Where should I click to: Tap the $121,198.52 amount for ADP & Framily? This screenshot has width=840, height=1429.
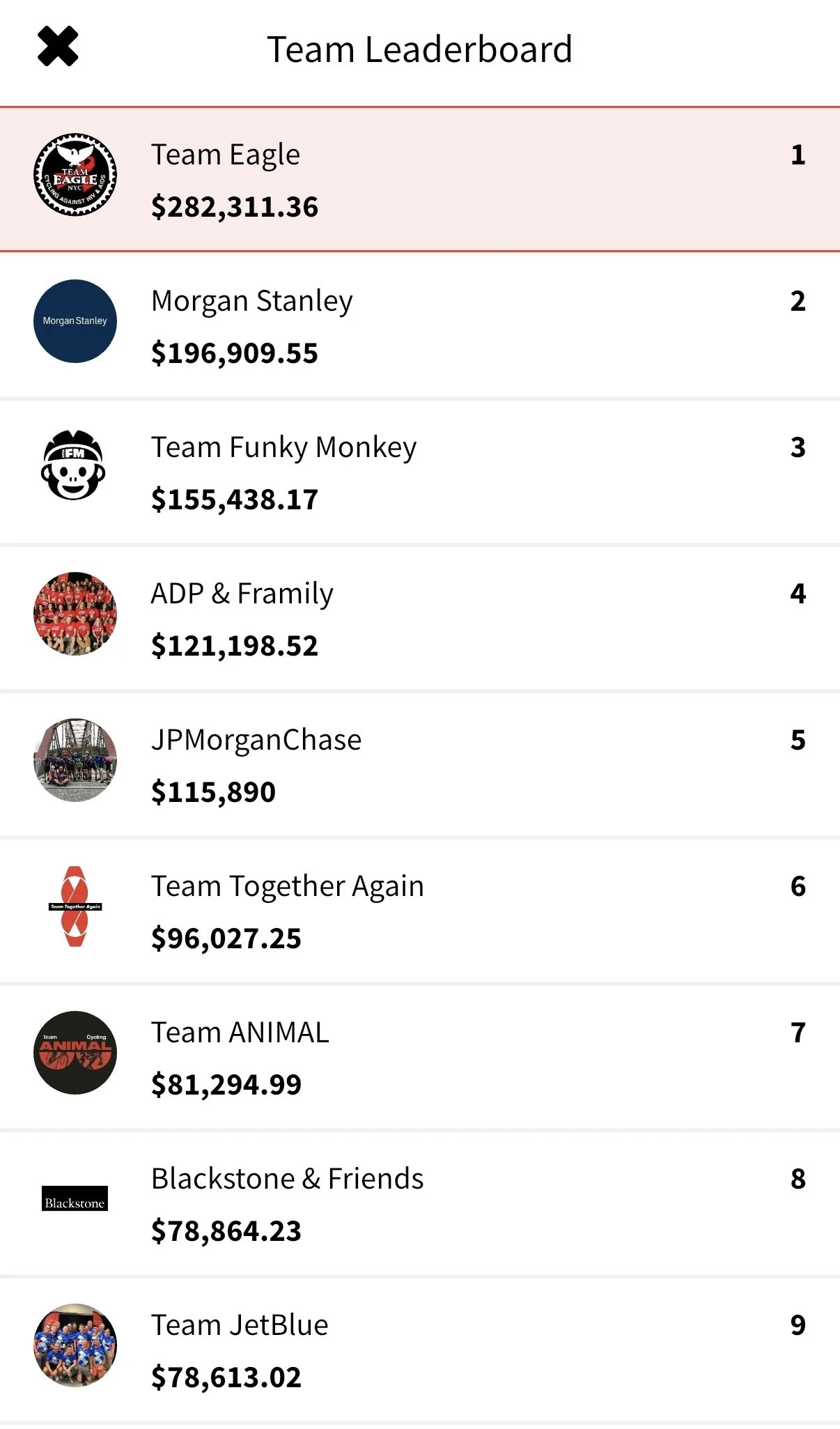[x=235, y=646]
